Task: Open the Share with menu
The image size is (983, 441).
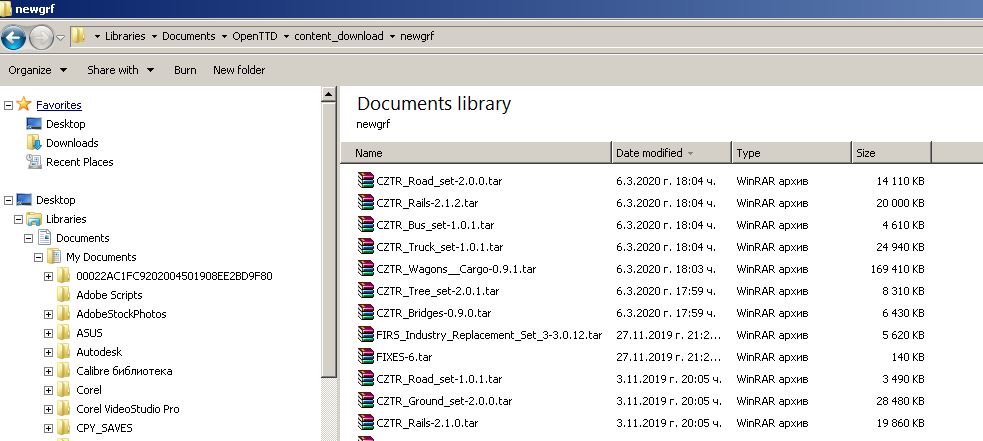Action: [x=120, y=70]
